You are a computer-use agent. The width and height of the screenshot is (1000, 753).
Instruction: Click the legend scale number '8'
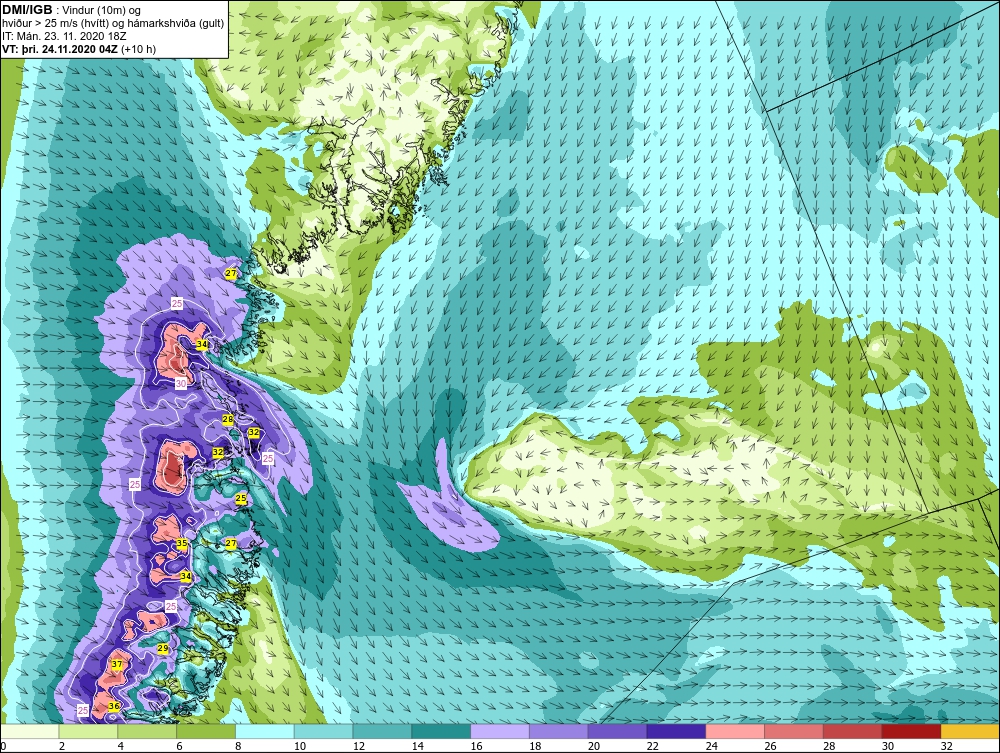pyautogui.click(x=238, y=746)
